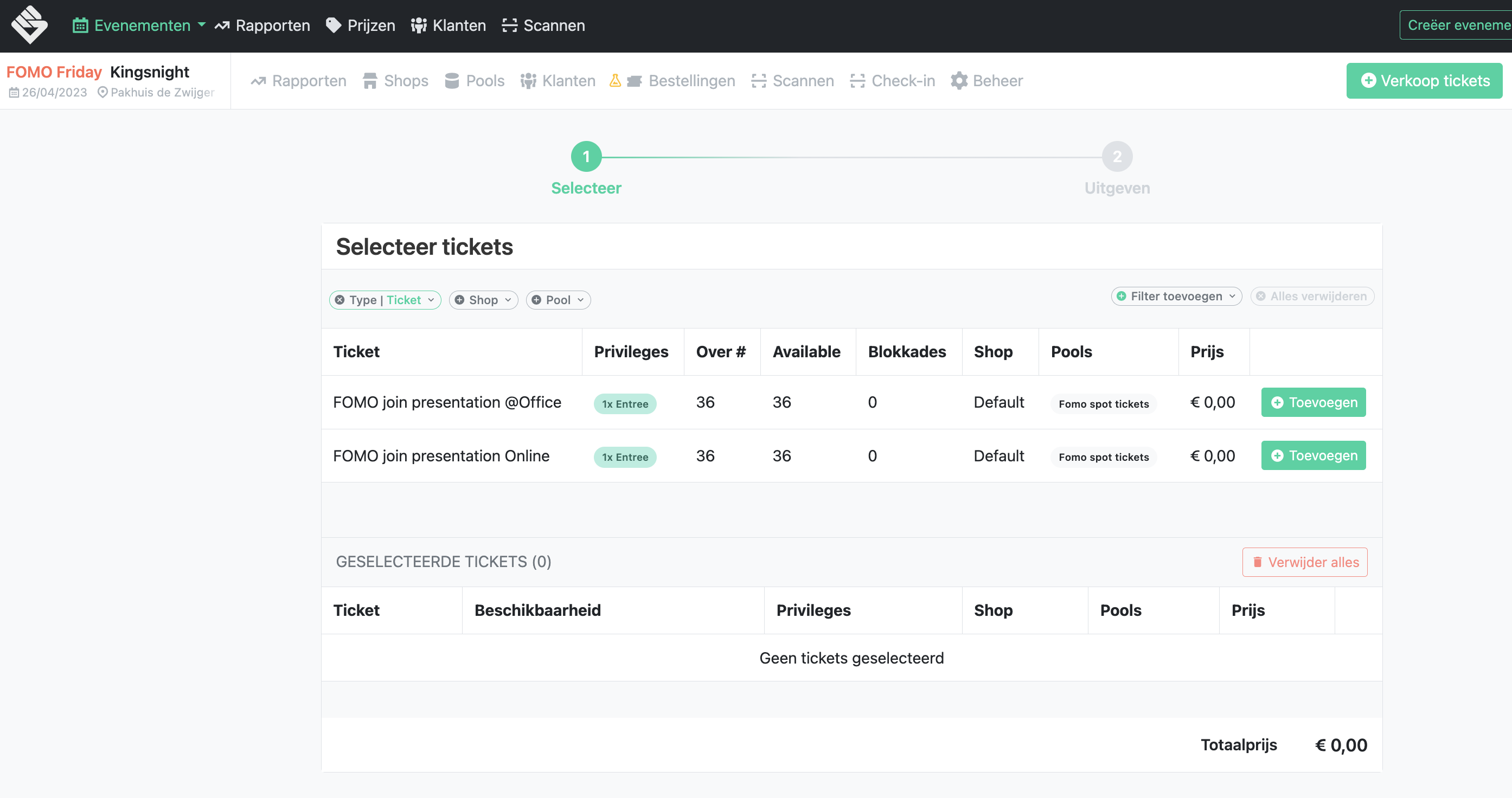Click the people icon beside top Klanten
1512x798 pixels.
[419, 25]
